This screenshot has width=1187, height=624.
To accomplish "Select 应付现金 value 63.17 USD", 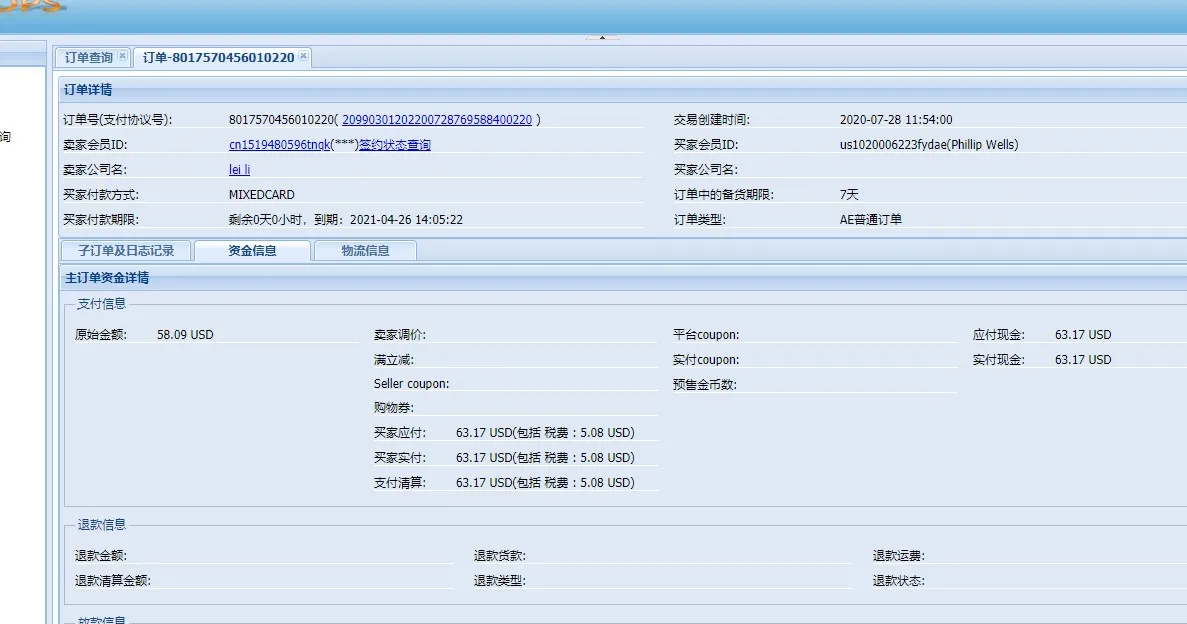I will coord(1083,335).
